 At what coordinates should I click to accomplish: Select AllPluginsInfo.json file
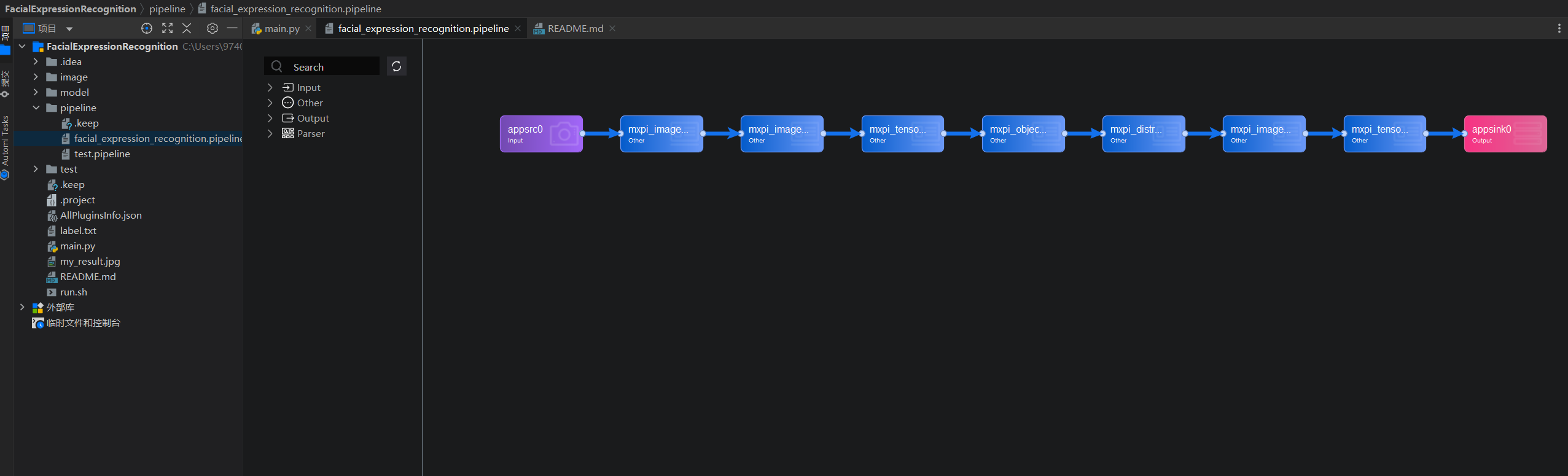point(101,215)
